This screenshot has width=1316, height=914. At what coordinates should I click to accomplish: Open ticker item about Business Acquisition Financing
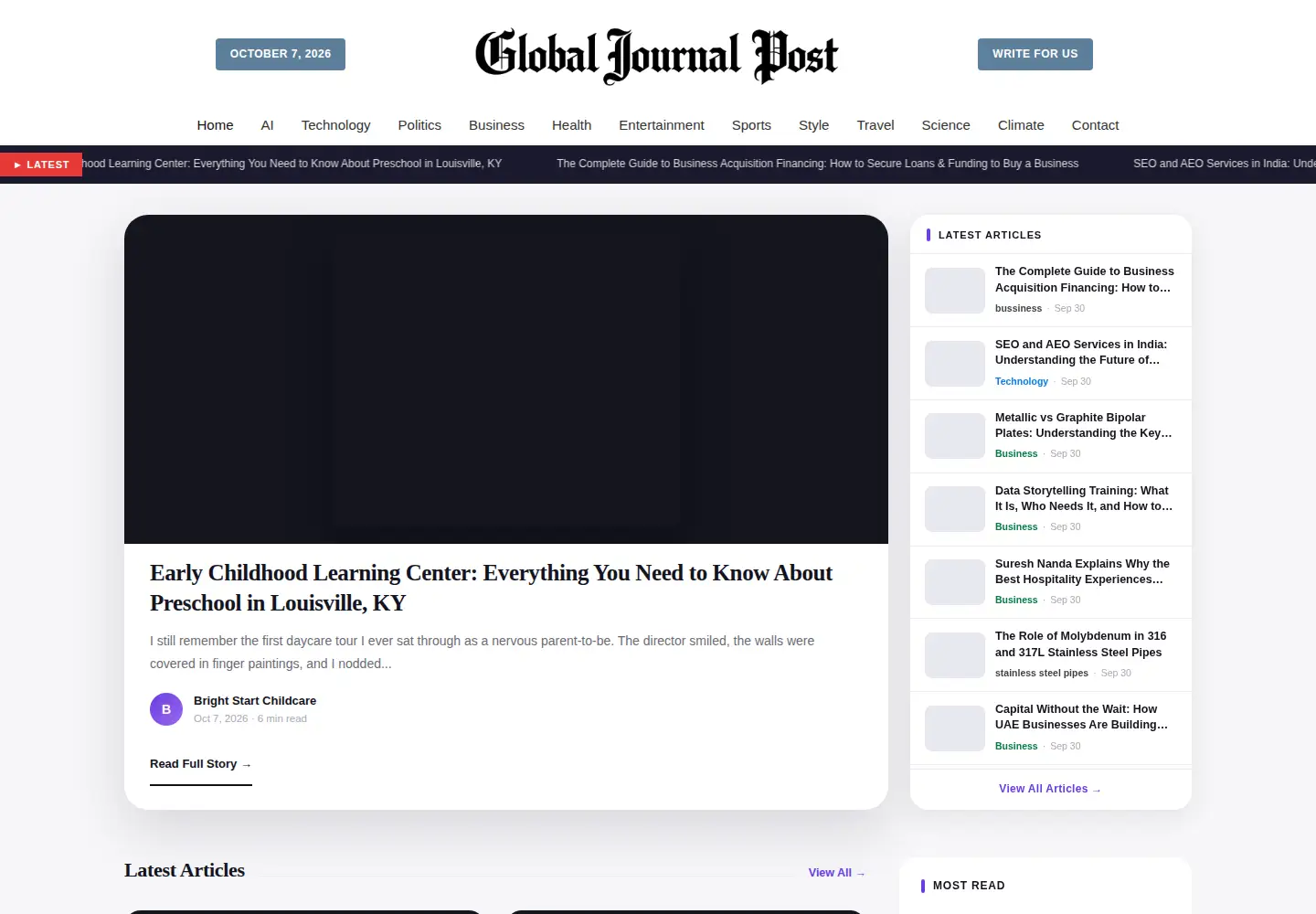[818, 164]
